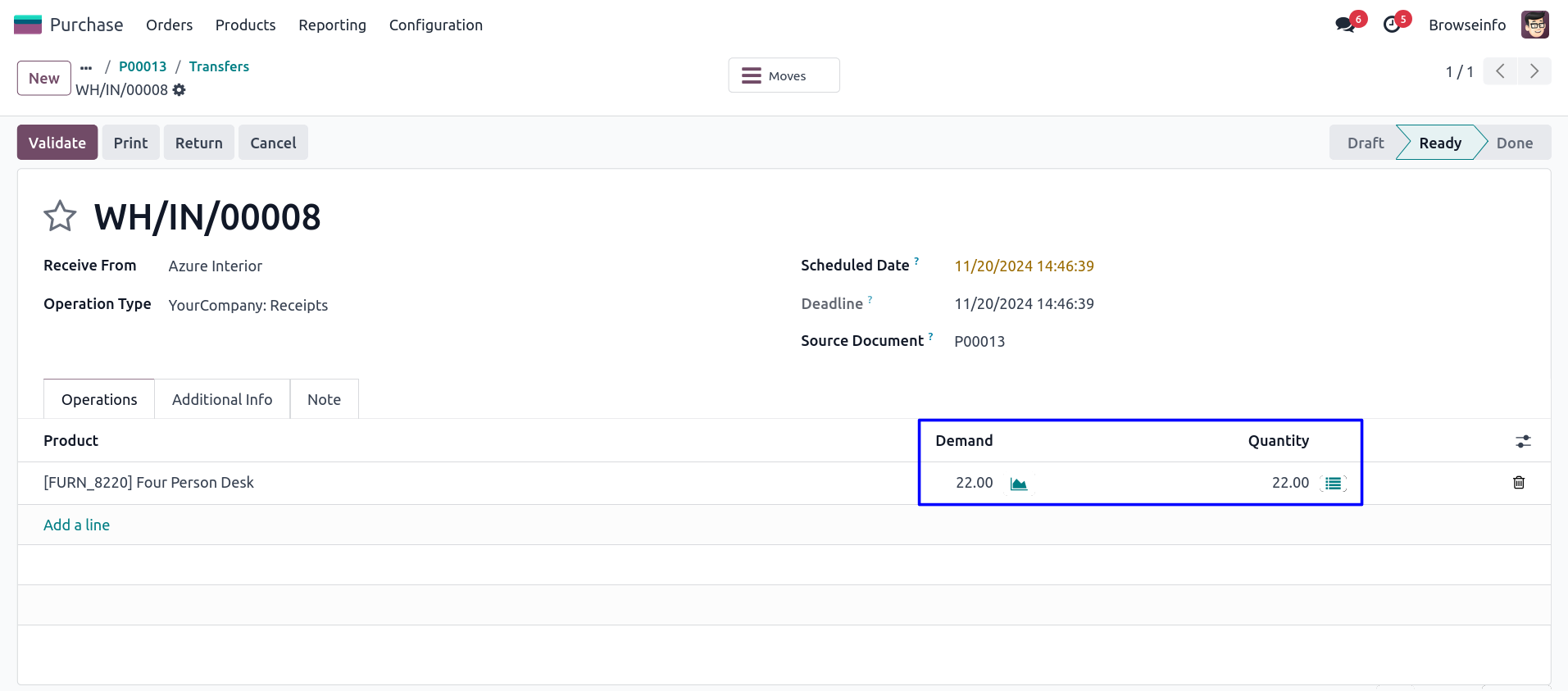Go to the next record arrow
This screenshot has height=691, width=1568.
[1534, 71]
